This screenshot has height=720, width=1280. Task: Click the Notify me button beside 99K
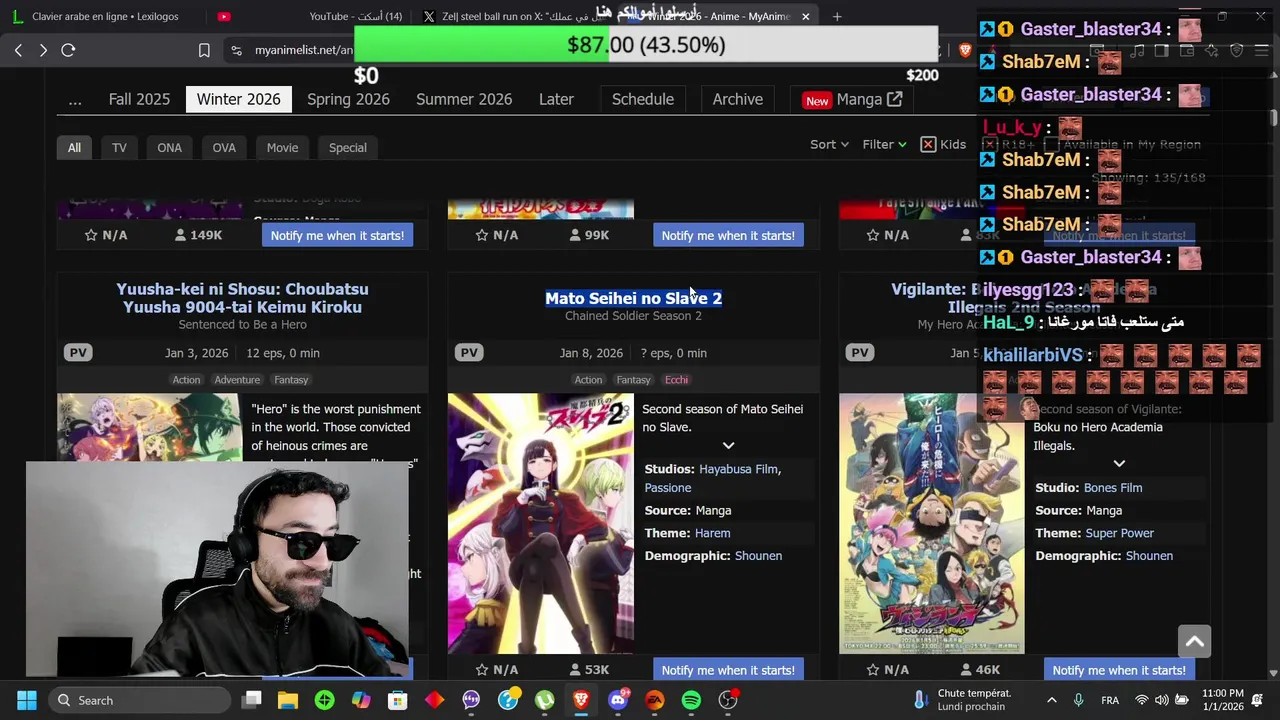pos(728,235)
